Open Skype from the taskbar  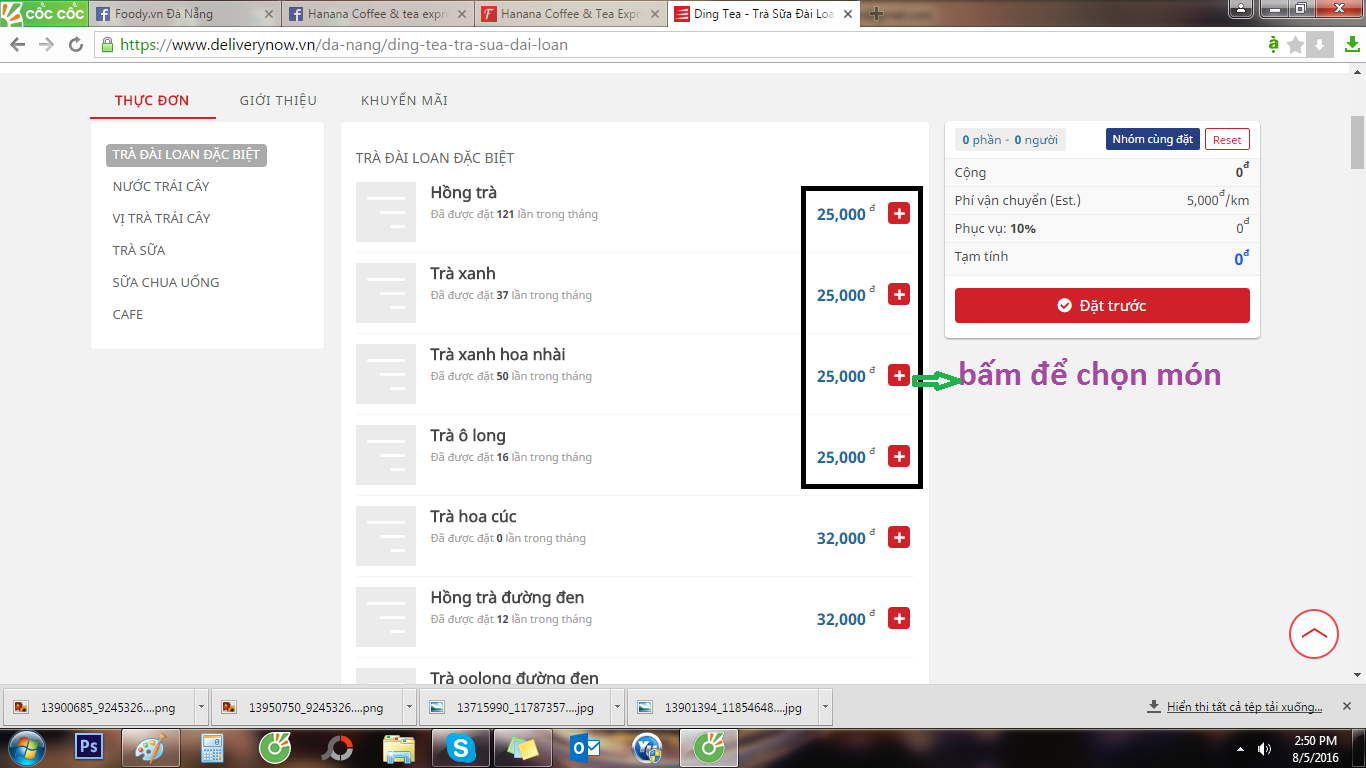pos(461,747)
